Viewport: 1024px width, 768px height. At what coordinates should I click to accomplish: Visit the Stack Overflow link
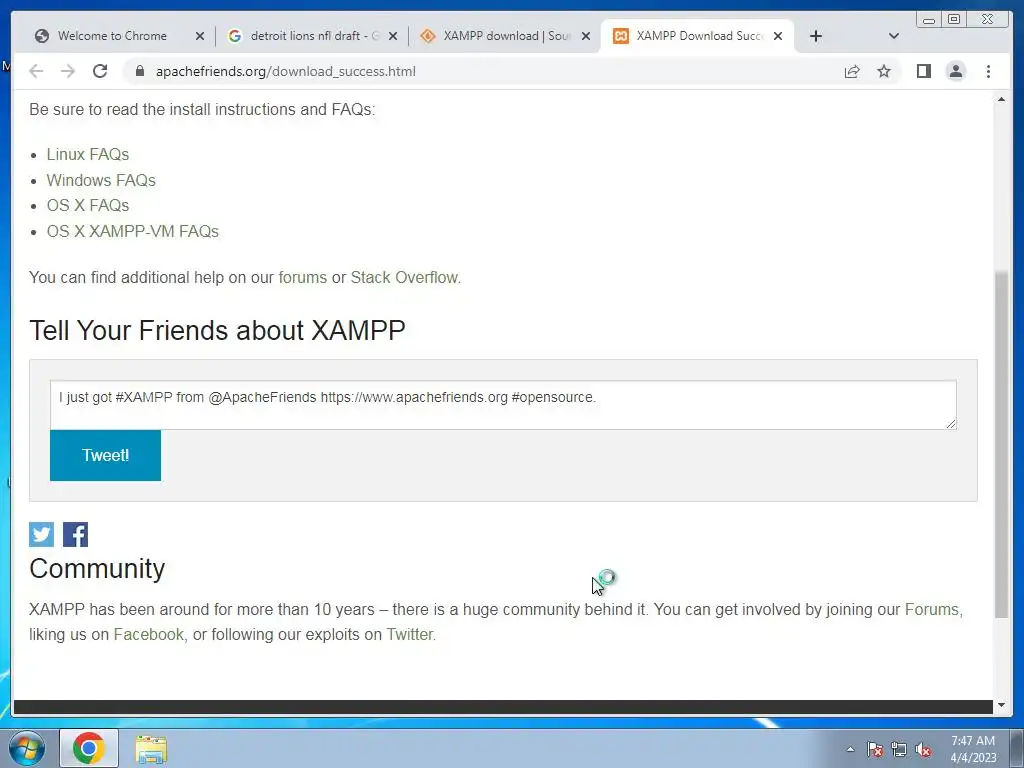tap(404, 278)
